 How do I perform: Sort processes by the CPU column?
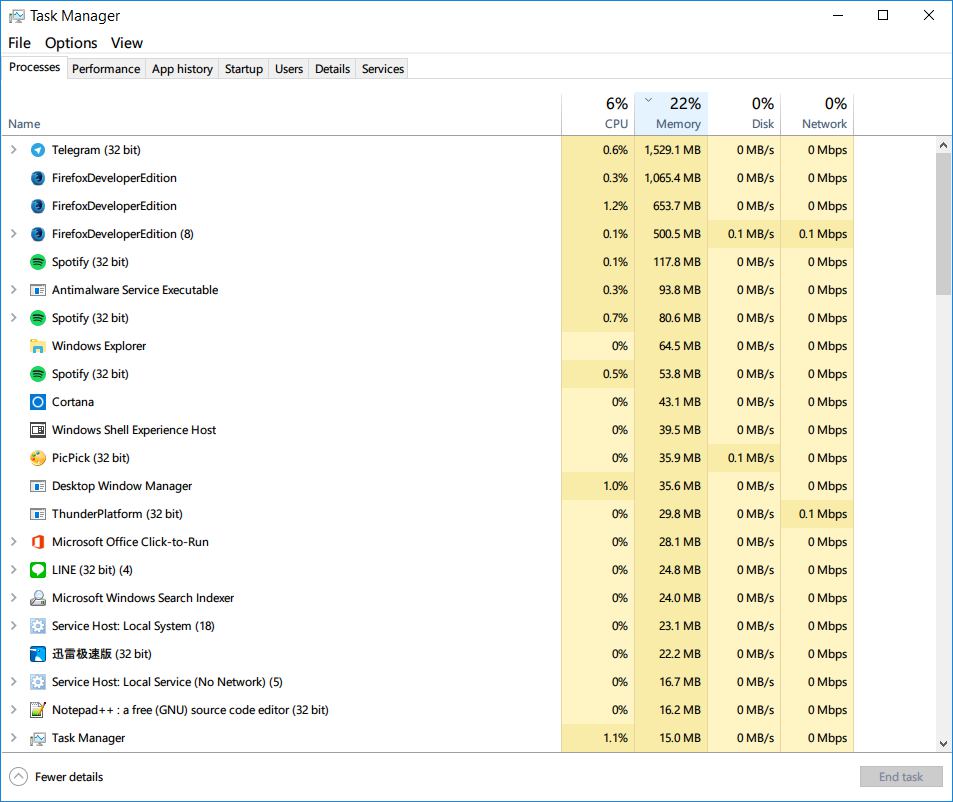point(598,114)
